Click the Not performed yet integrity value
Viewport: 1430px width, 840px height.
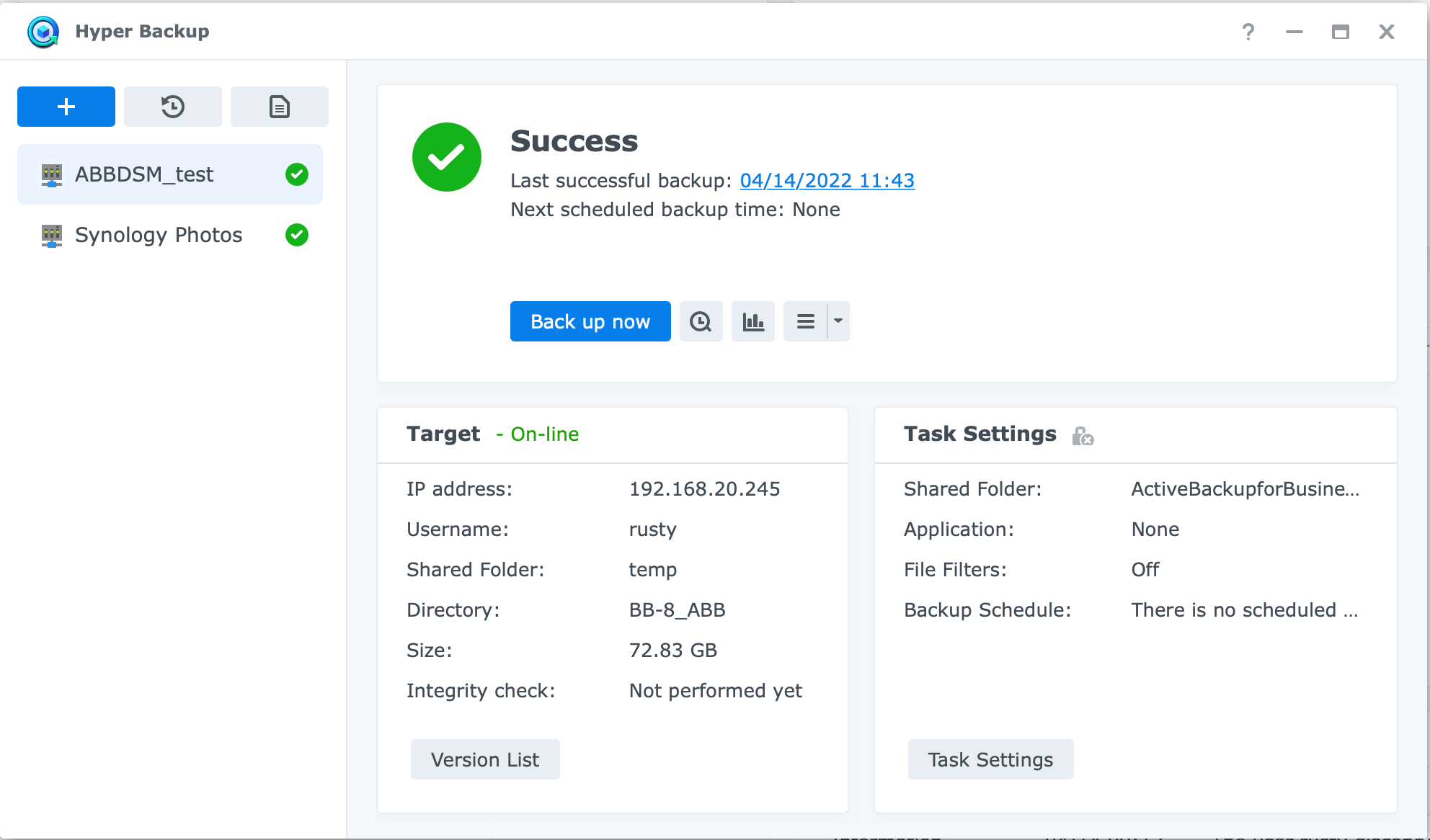(x=716, y=691)
